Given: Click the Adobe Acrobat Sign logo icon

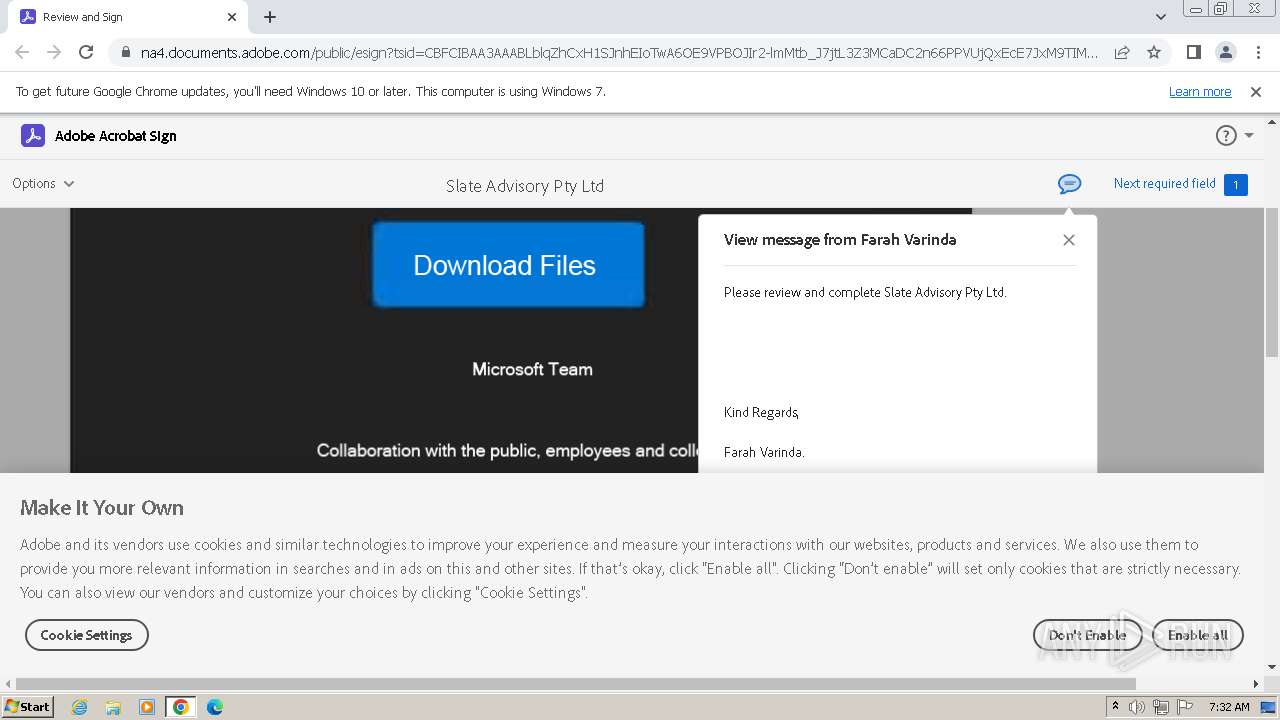Looking at the screenshot, I should click(x=33, y=136).
